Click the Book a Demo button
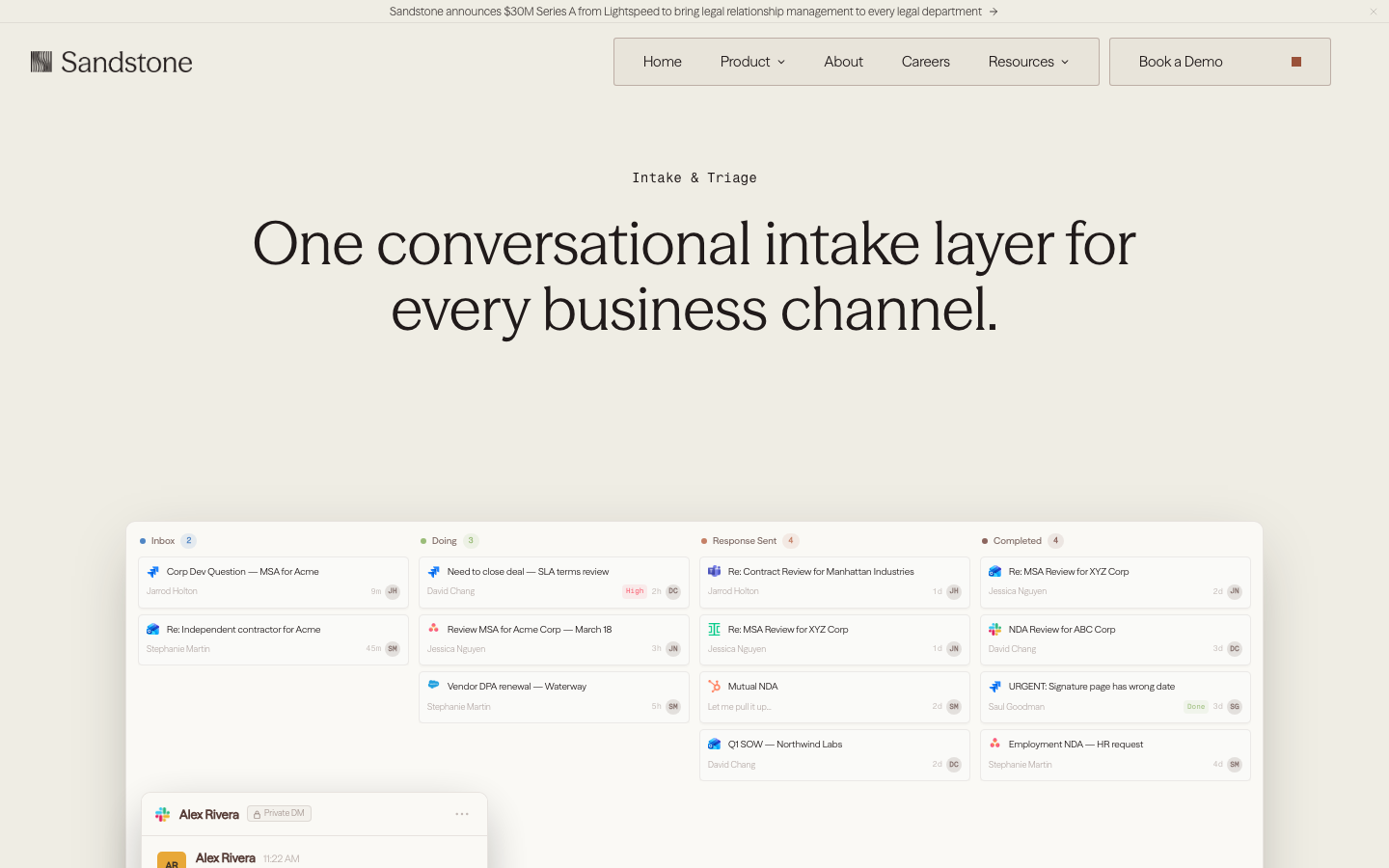This screenshot has width=1389, height=868. click(x=1220, y=62)
